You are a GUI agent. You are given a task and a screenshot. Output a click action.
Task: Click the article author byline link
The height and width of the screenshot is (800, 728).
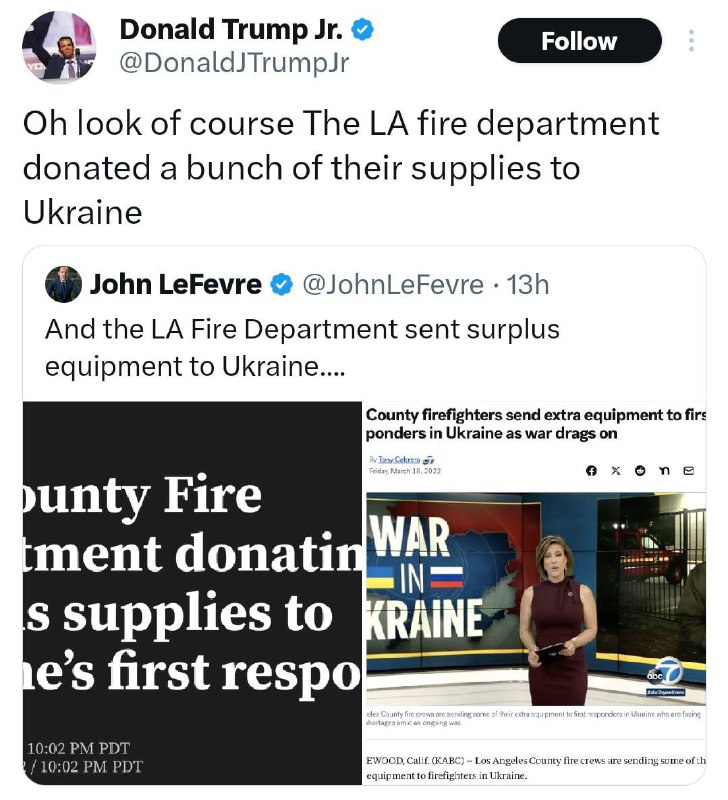click(x=399, y=459)
